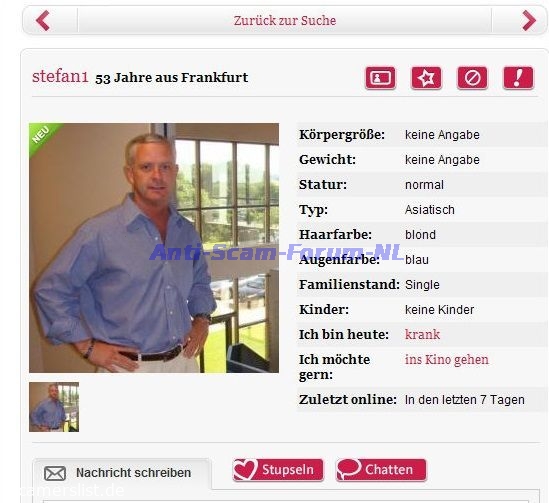549x503 pixels.
Task: Click the stefan1 username heading
Action: point(60,76)
